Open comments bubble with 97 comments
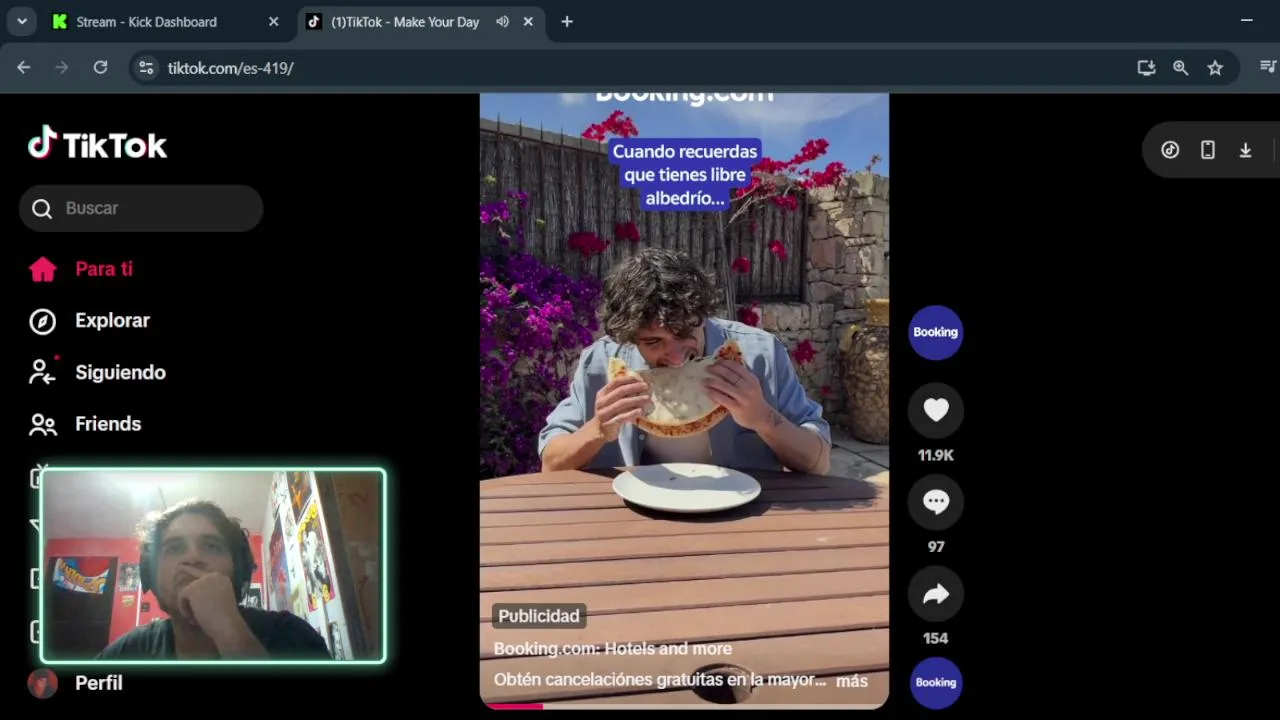The height and width of the screenshot is (720, 1280). [x=936, y=502]
